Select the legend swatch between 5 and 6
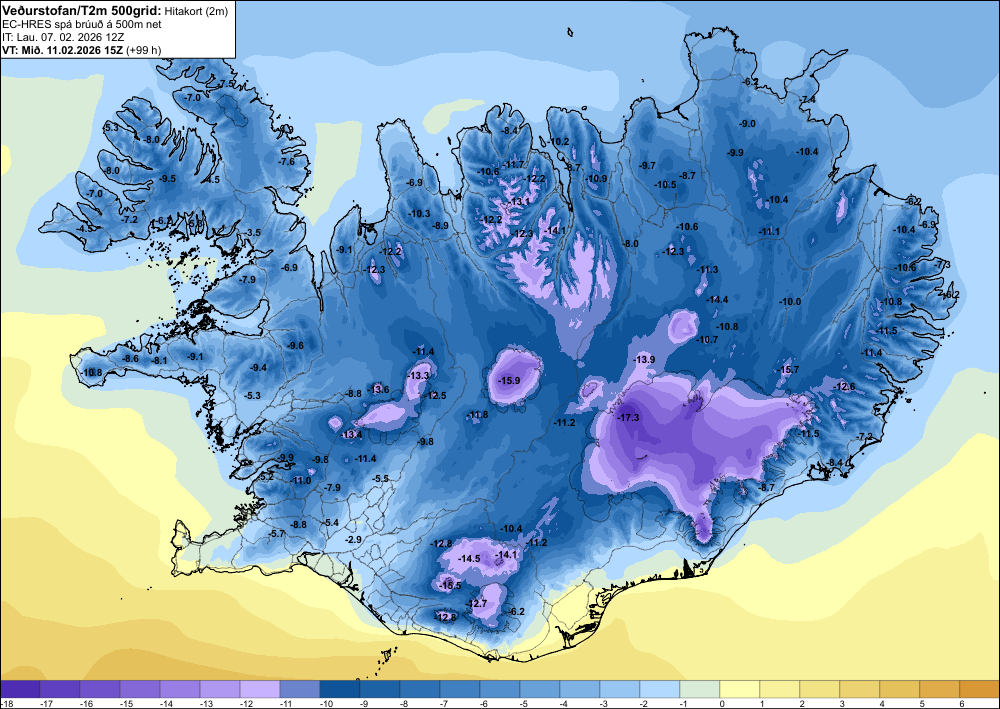 [939, 689]
